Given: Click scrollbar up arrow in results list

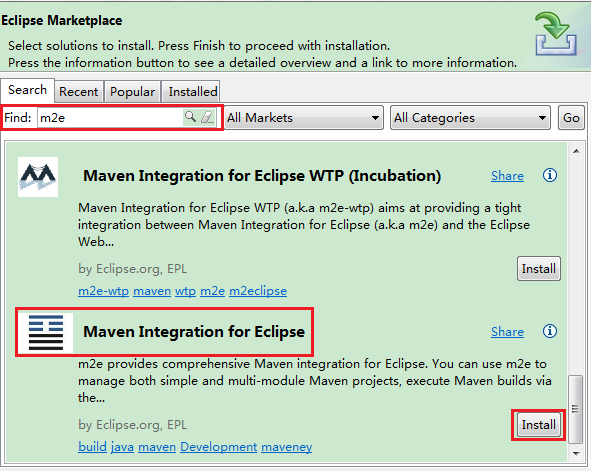Looking at the screenshot, I should point(576,151).
